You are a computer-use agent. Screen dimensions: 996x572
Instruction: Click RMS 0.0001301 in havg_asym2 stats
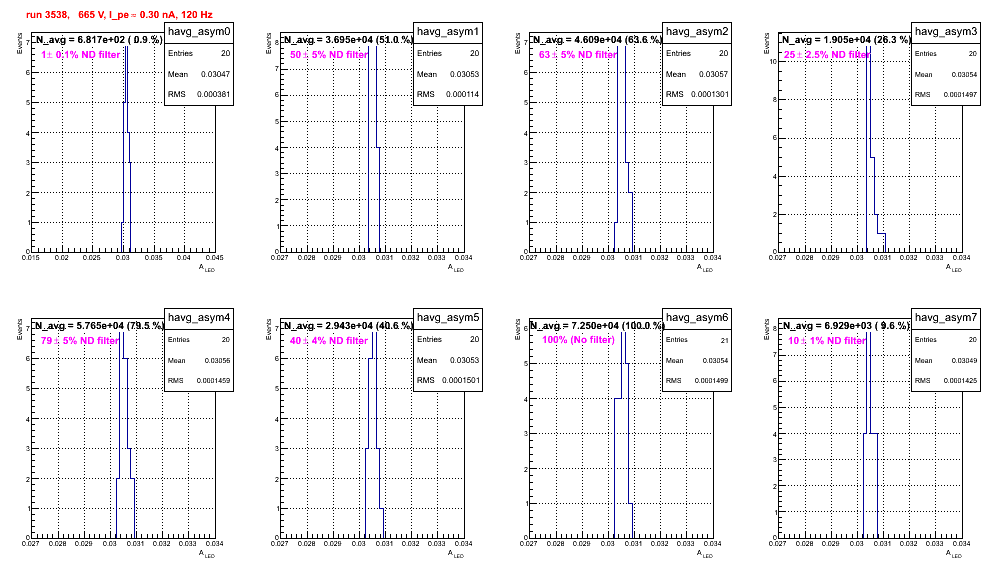pos(697,94)
